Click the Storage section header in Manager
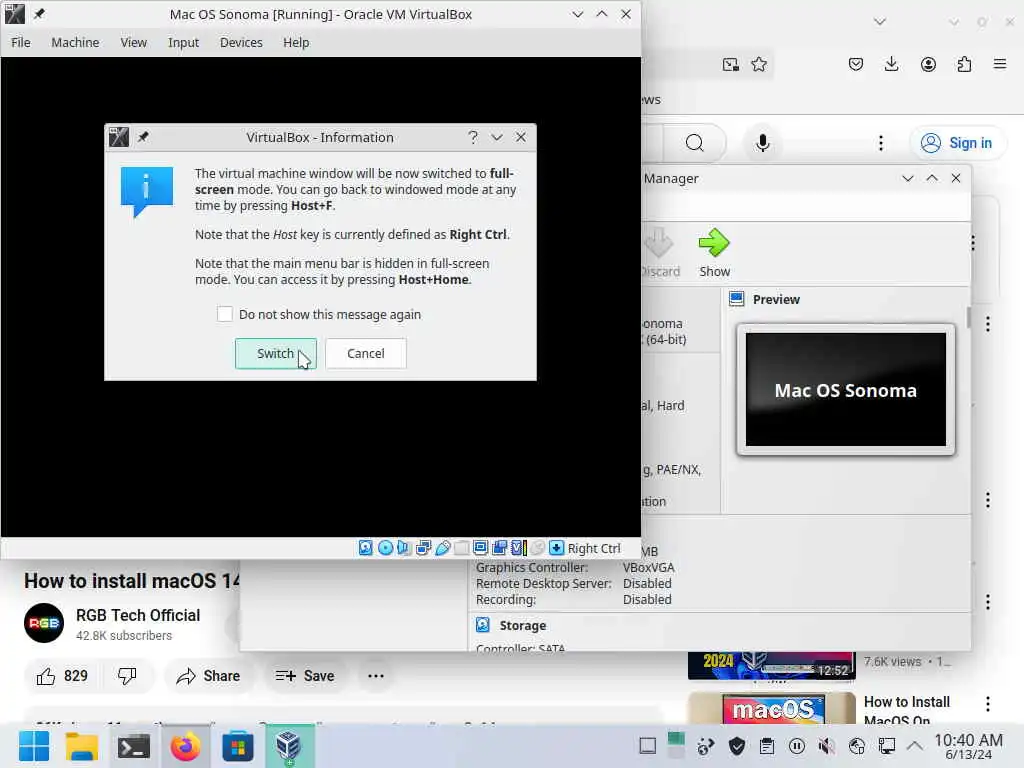Viewport: 1024px width, 768px height. (x=522, y=626)
